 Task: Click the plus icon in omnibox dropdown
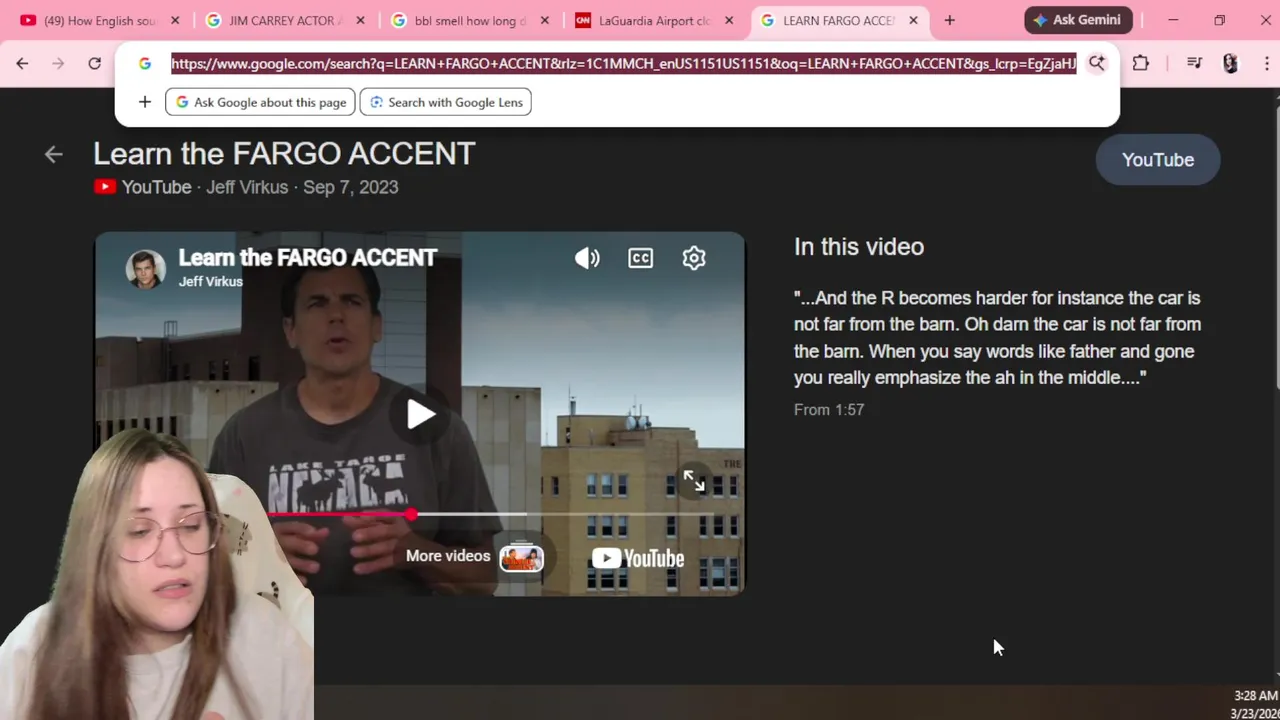(x=144, y=102)
